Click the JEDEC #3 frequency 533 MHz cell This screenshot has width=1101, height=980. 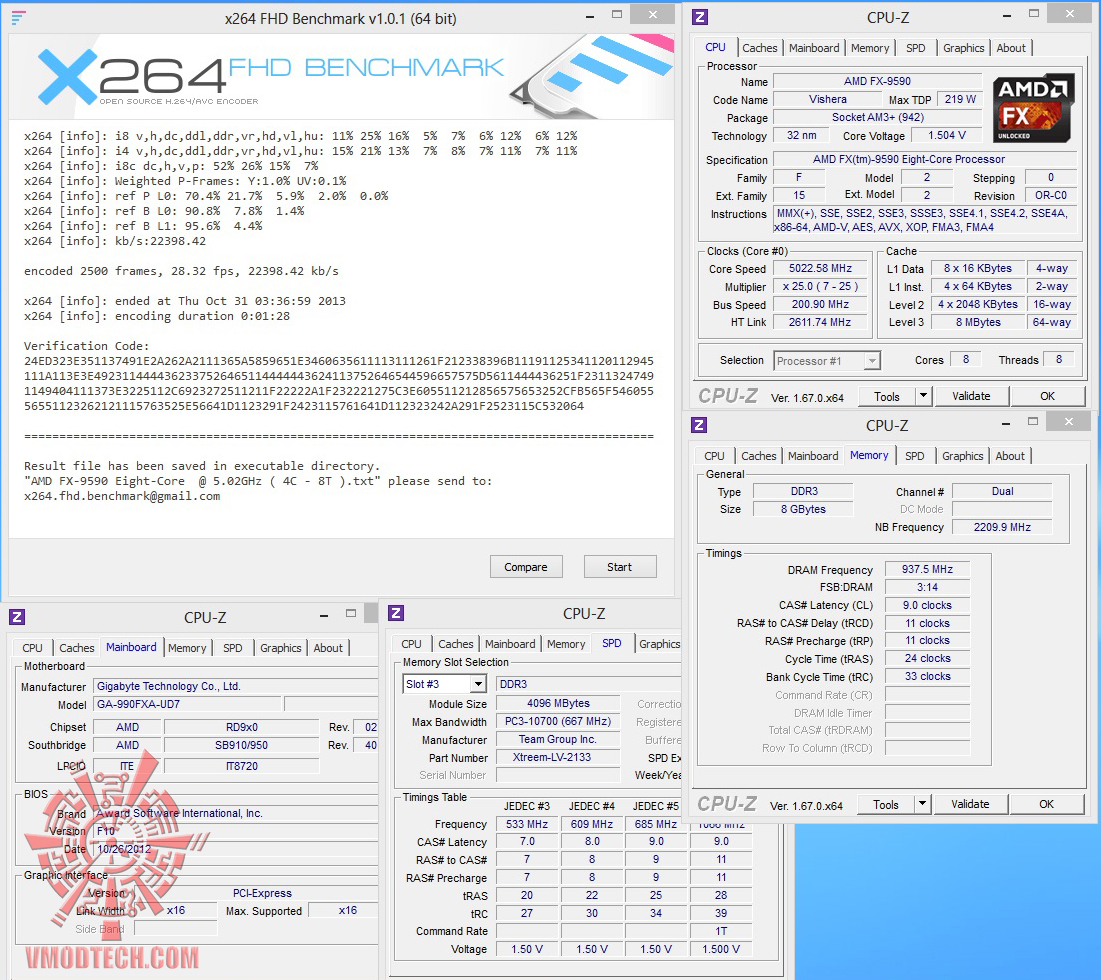[527, 823]
